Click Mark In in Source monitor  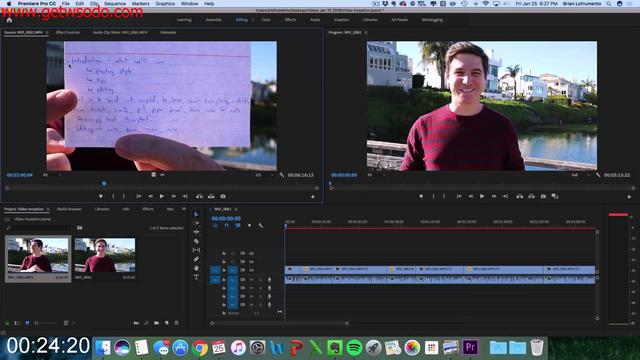click(113, 196)
